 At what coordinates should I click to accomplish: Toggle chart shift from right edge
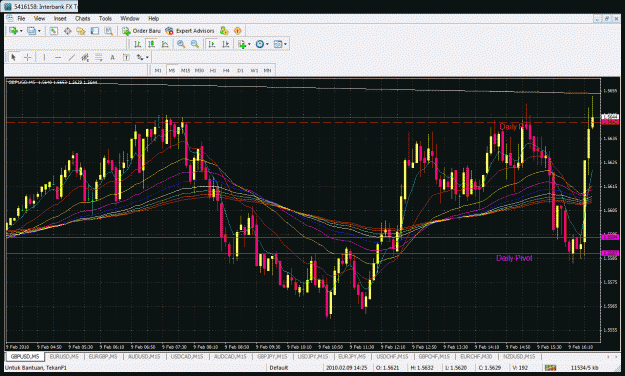[x=226, y=44]
